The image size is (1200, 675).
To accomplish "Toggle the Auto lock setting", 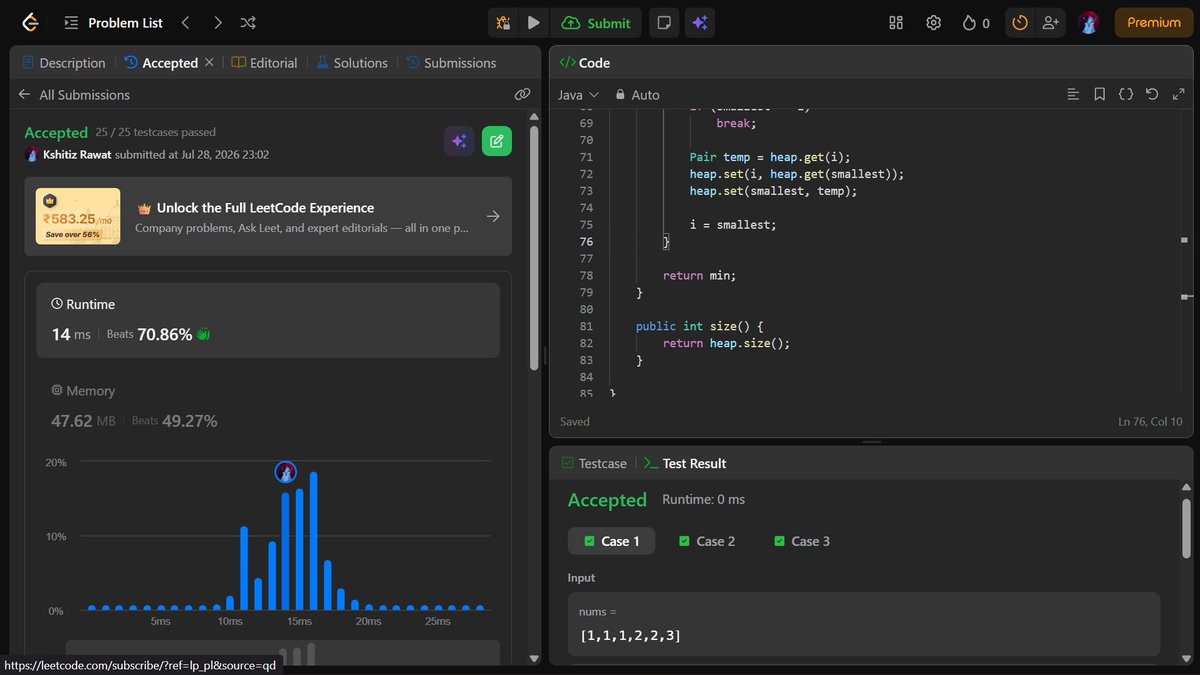I will click(637, 94).
